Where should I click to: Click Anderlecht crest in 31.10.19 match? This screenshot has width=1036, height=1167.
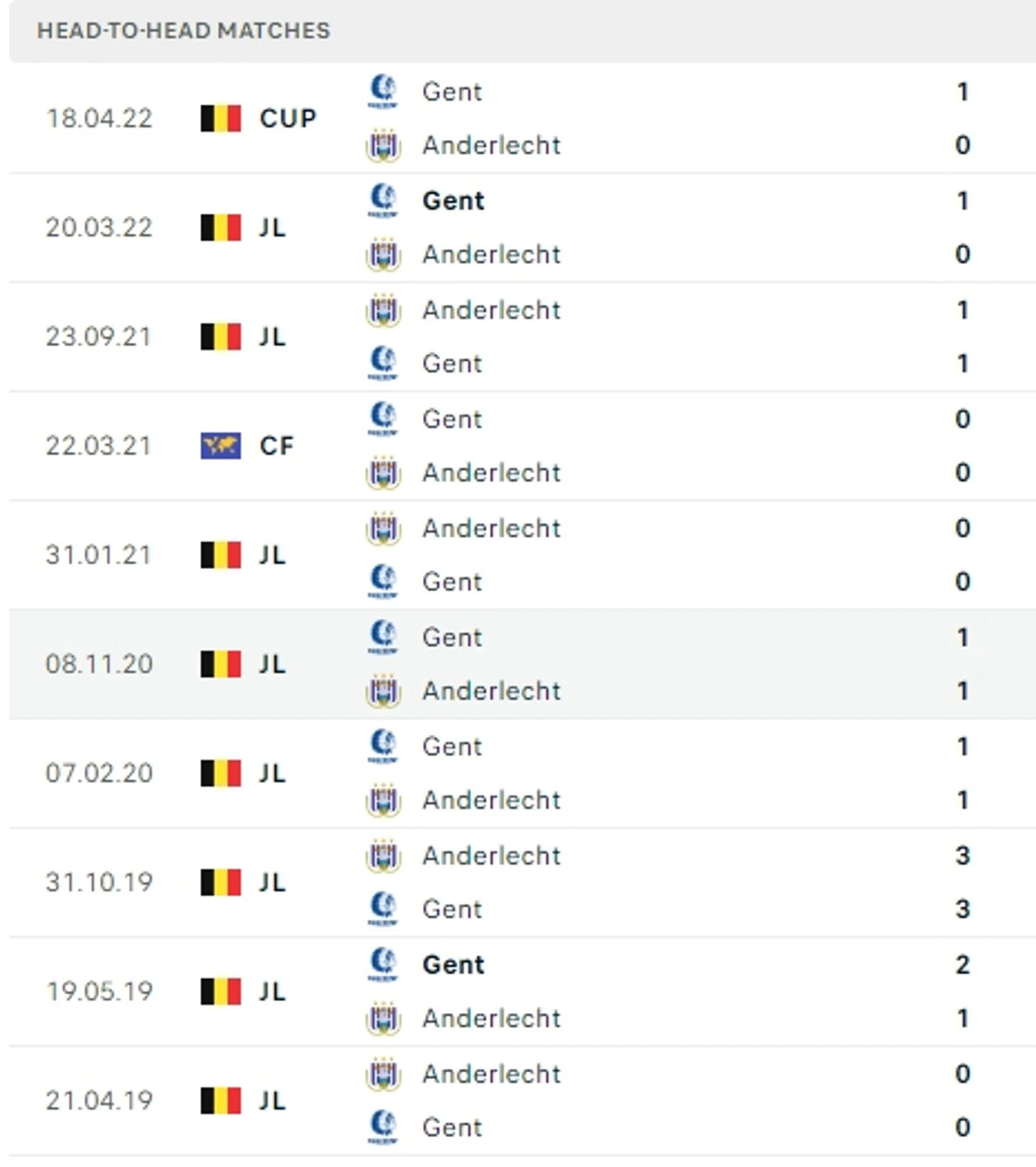click(x=383, y=856)
